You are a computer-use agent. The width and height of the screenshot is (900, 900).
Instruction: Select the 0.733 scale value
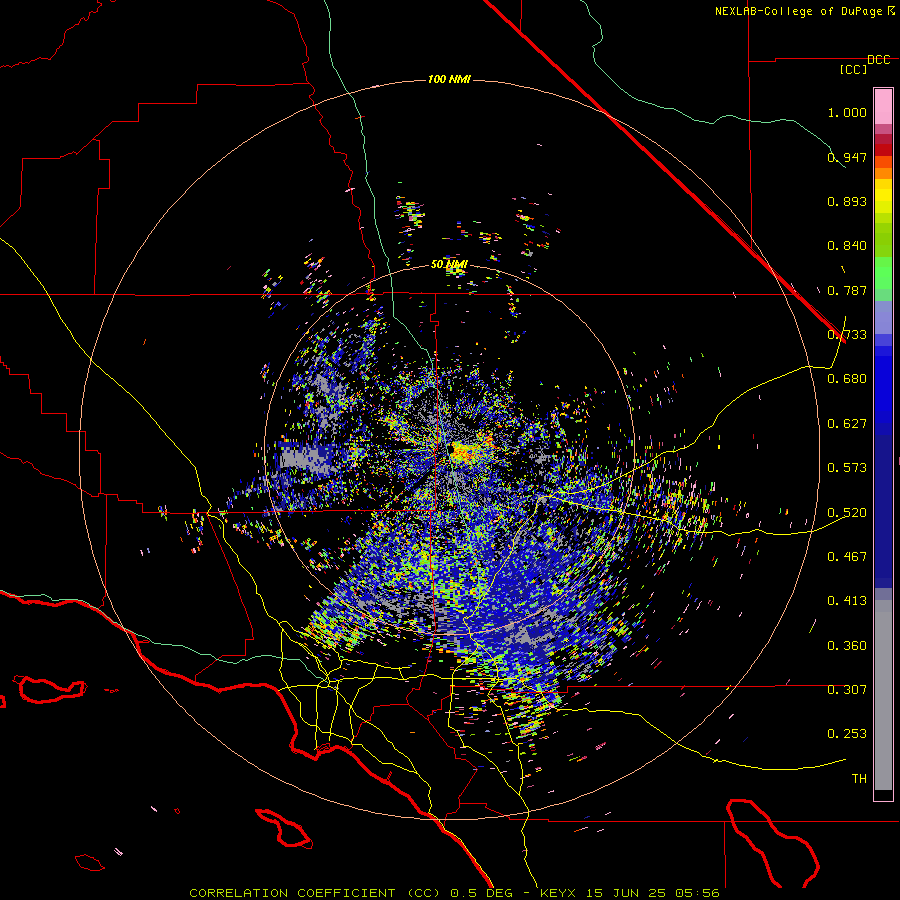pos(847,335)
